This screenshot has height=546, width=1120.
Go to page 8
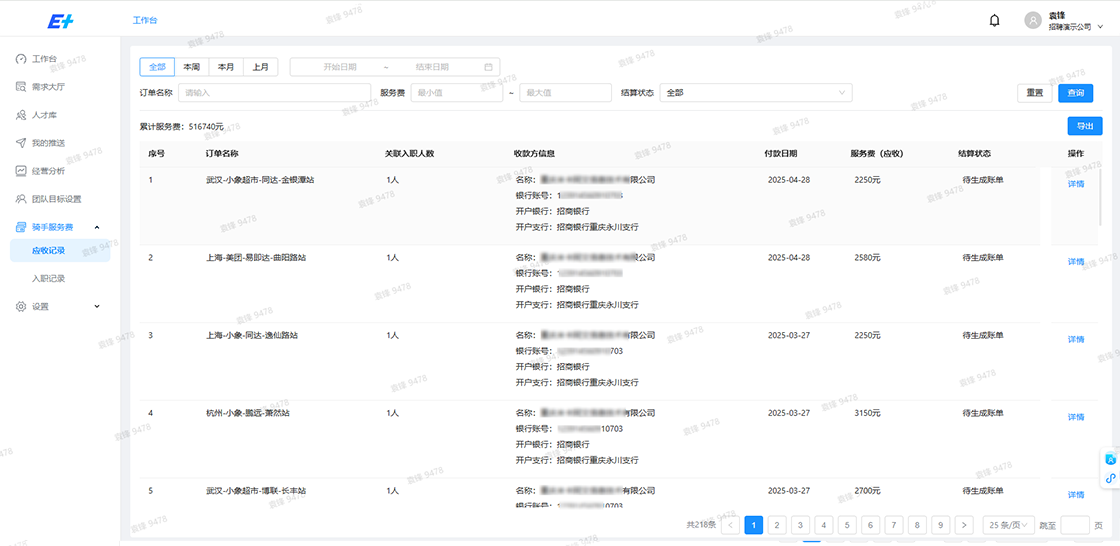click(917, 525)
